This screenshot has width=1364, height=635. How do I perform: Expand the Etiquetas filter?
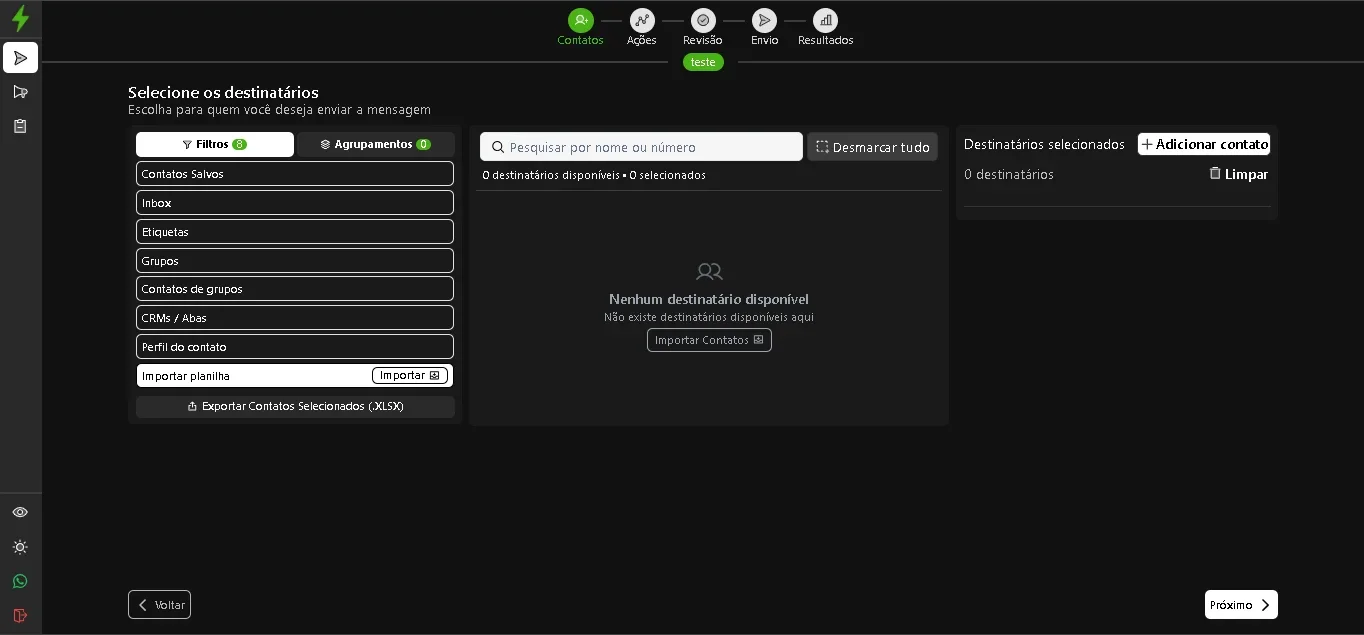(295, 232)
